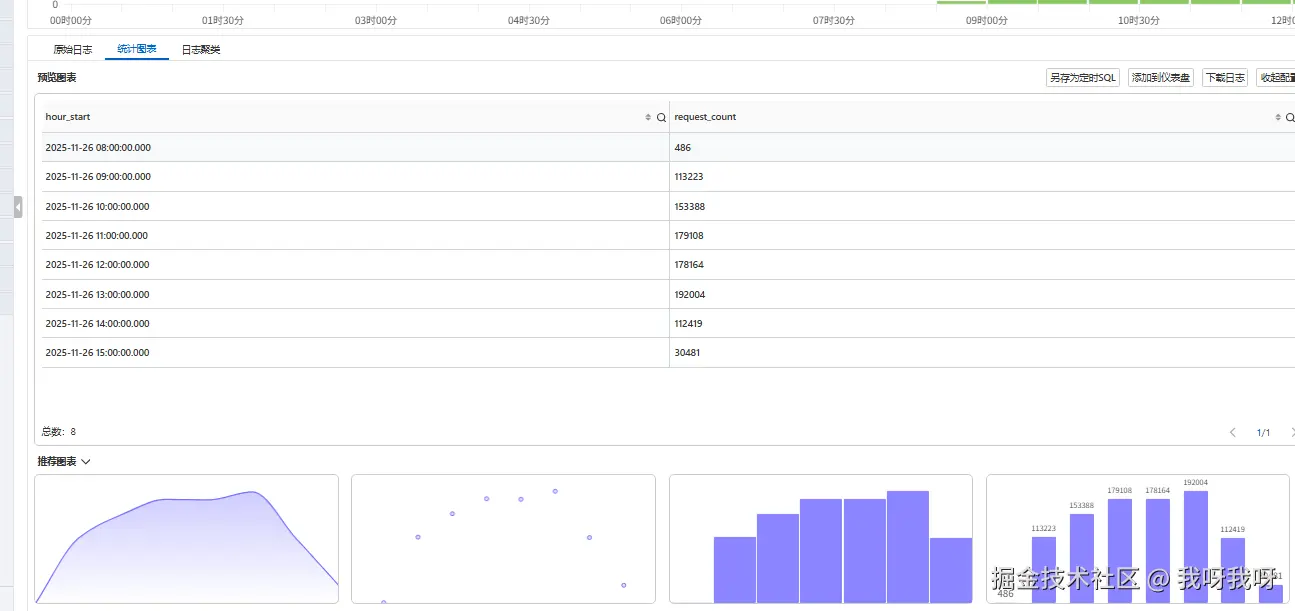
Task: Click the 收起配置 button
Action: 1276,78
